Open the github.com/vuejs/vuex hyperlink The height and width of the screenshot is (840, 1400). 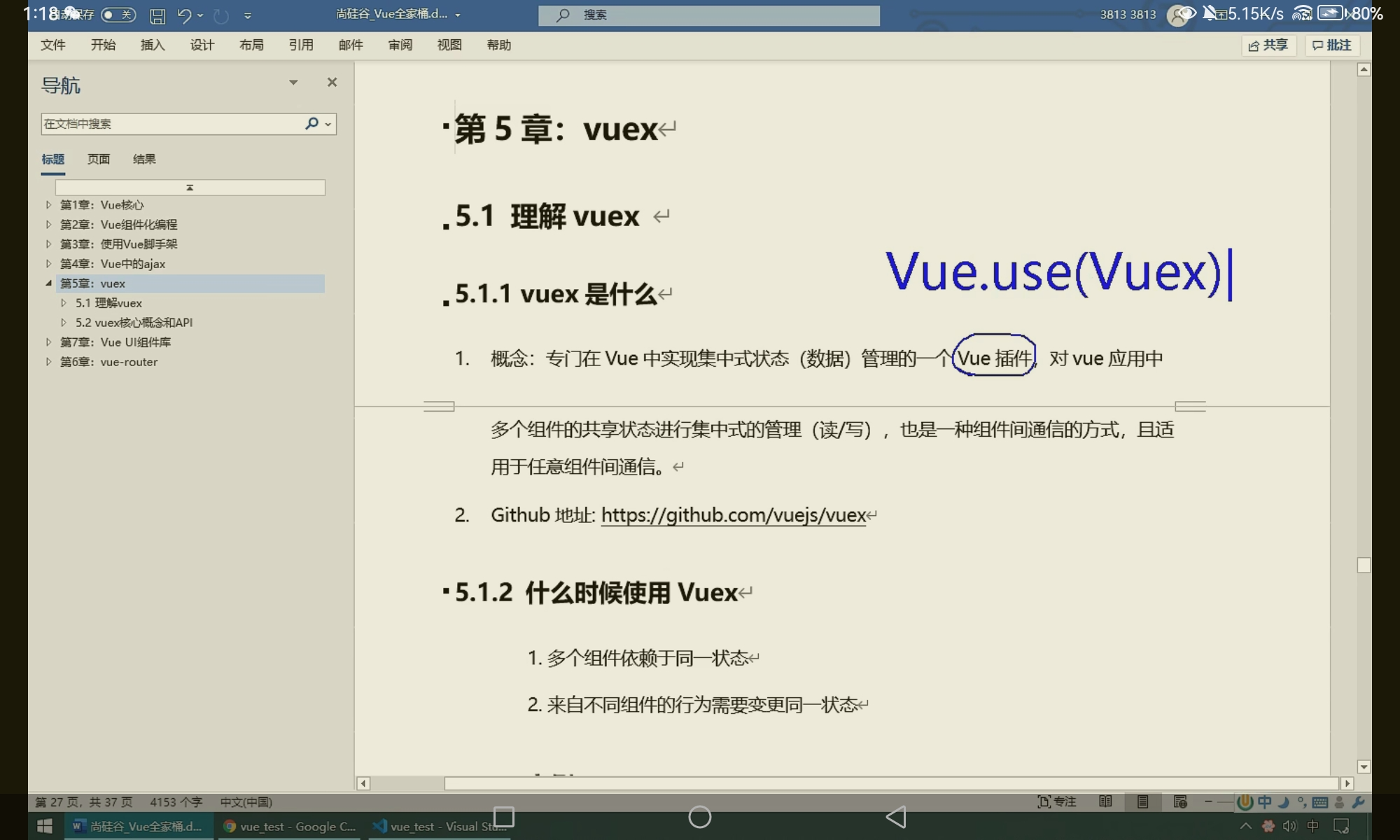pos(733,515)
